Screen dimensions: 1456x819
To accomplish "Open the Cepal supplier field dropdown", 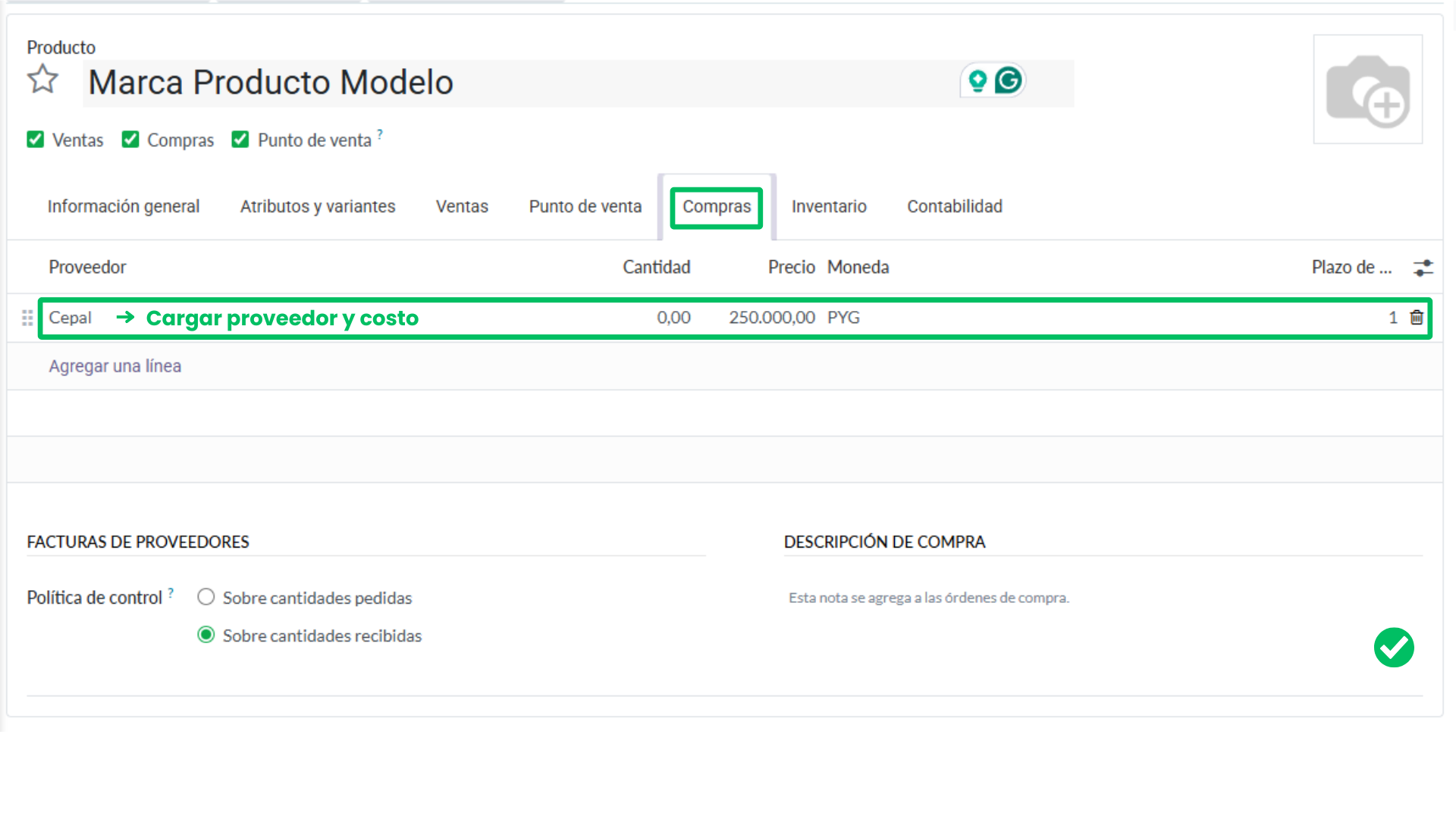I will pos(71,318).
